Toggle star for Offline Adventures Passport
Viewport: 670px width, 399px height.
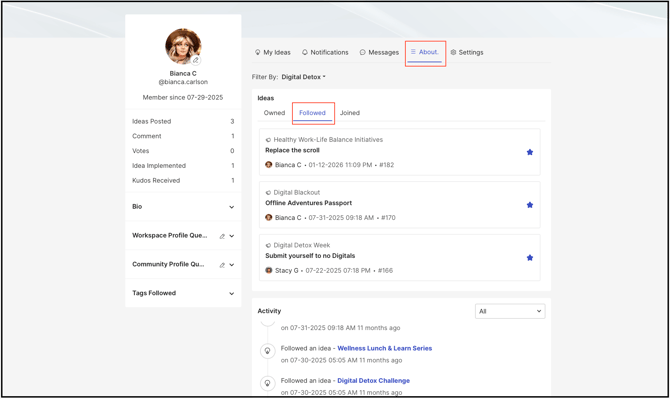pos(530,205)
